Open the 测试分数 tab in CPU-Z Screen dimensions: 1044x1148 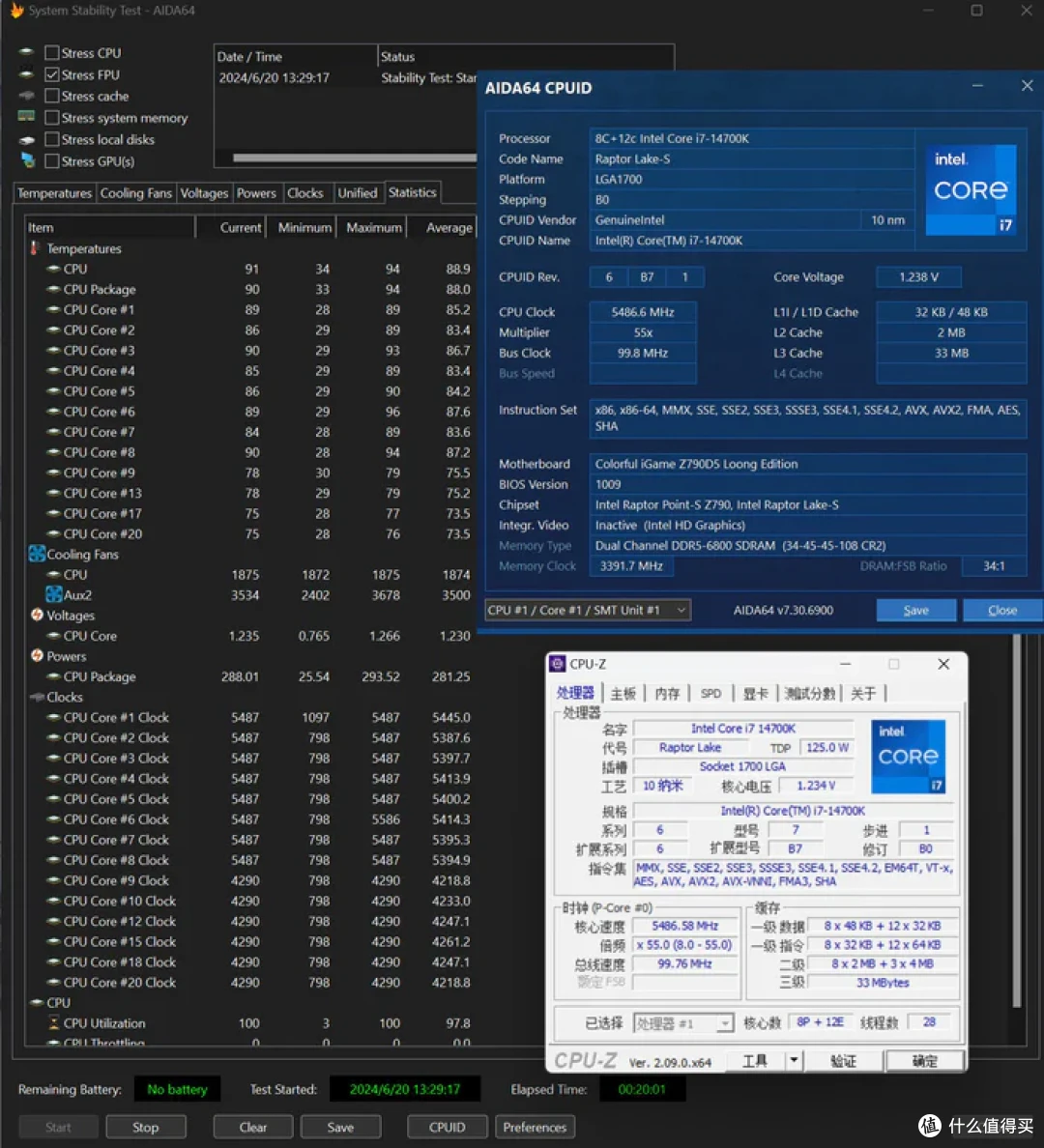pyautogui.click(x=809, y=693)
